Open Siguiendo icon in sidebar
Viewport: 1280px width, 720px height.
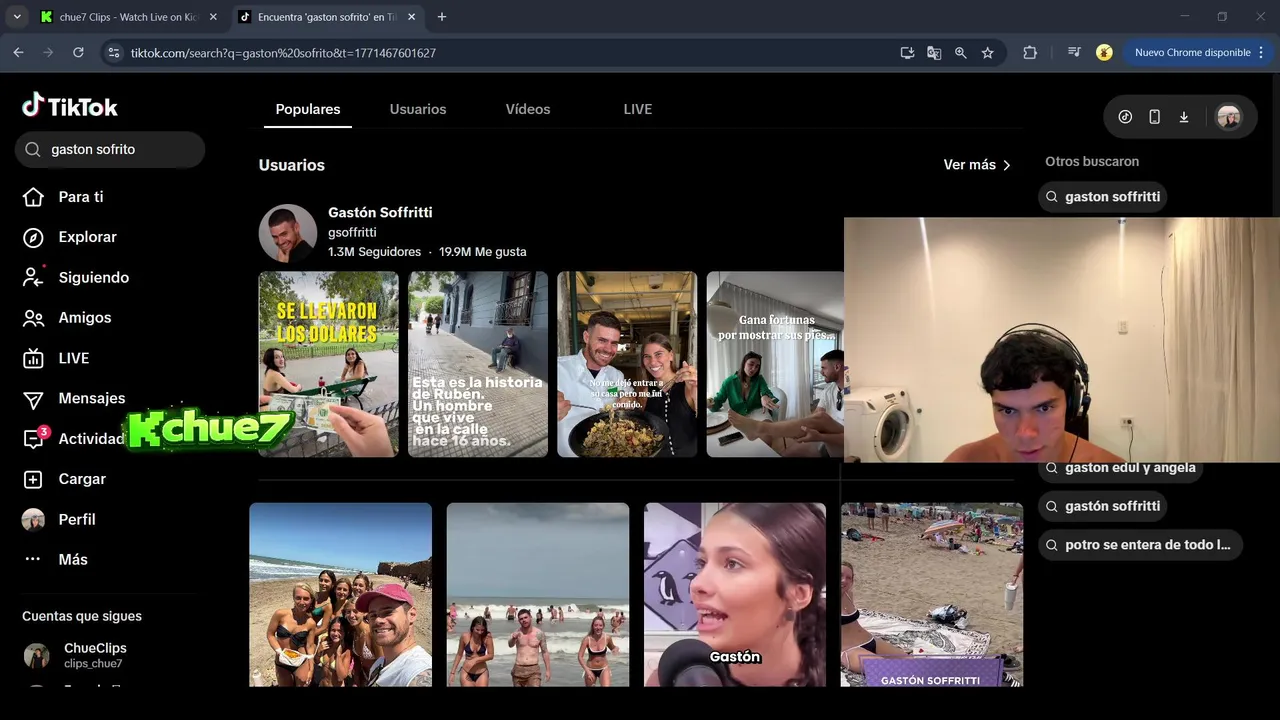pos(33,277)
